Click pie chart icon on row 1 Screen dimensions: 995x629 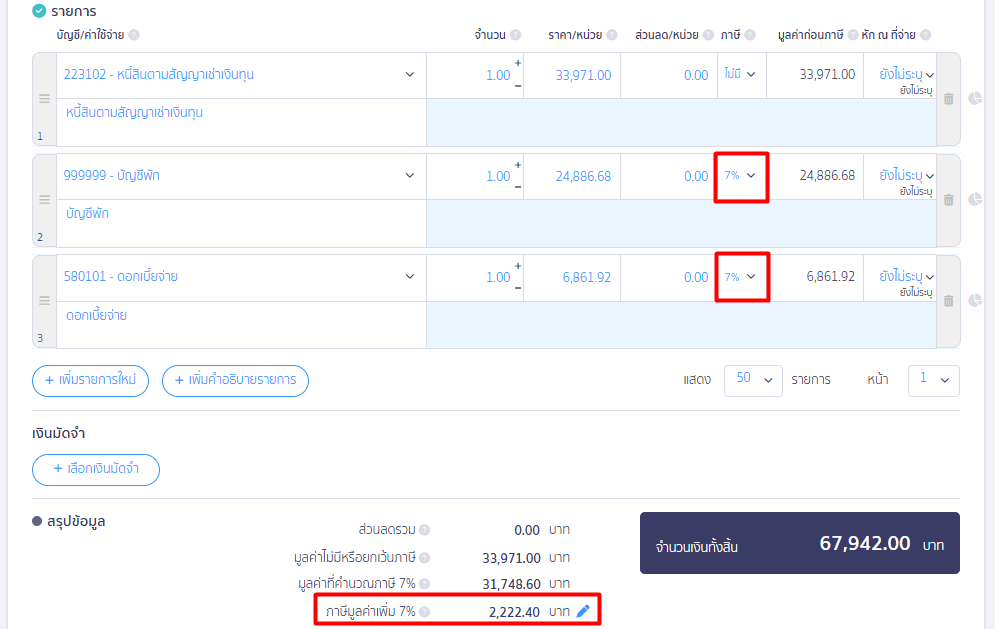[x=975, y=99]
